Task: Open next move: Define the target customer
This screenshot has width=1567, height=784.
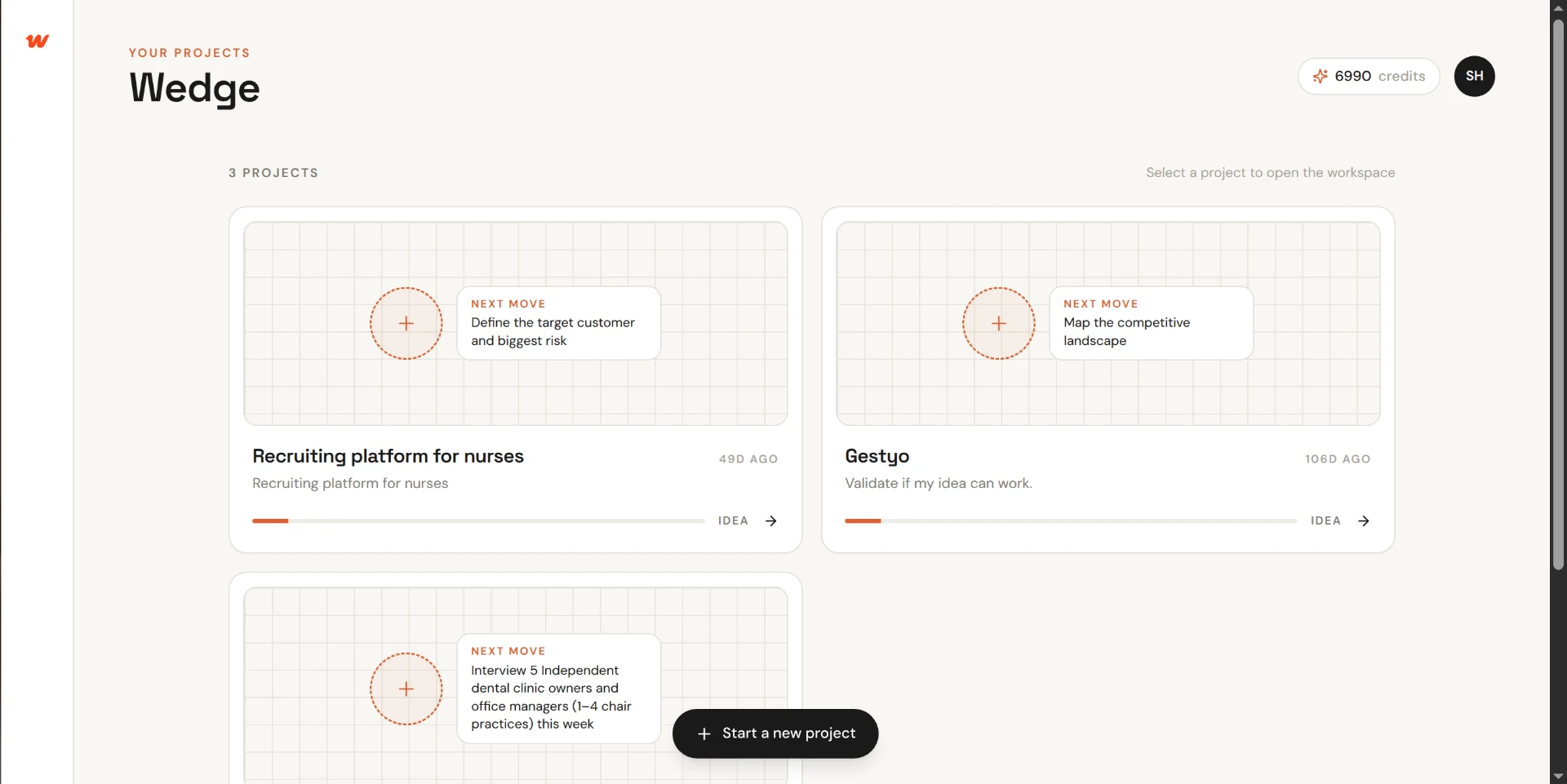Action: tap(559, 323)
